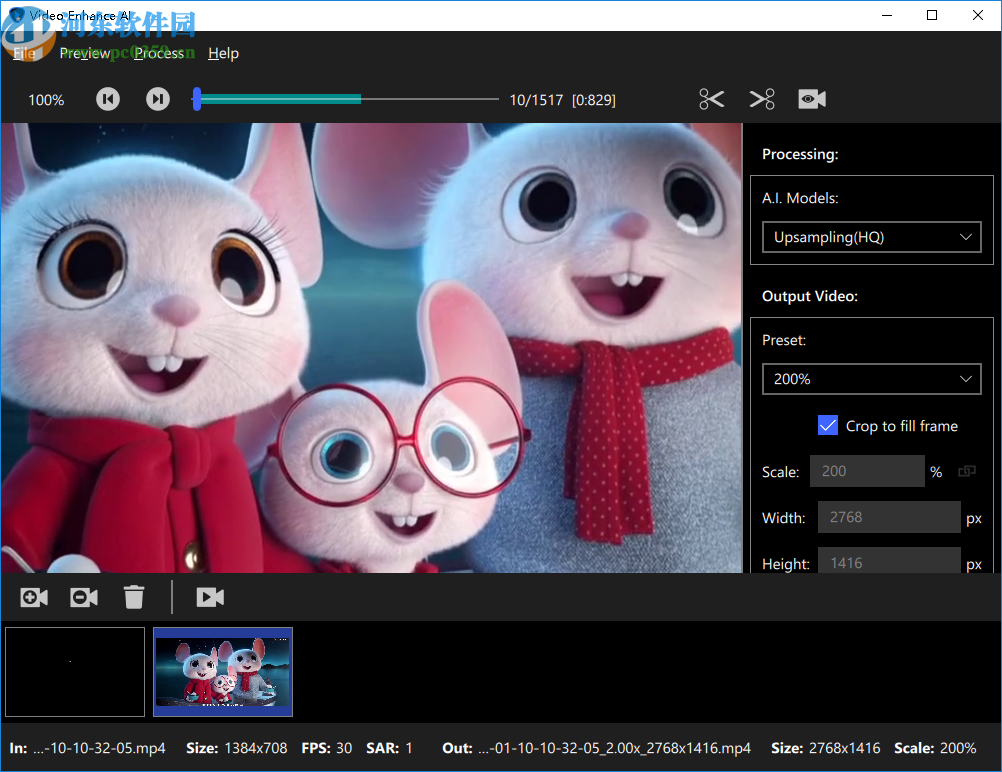
Task: Click the crossed scissors trim icon
Action: 762,99
